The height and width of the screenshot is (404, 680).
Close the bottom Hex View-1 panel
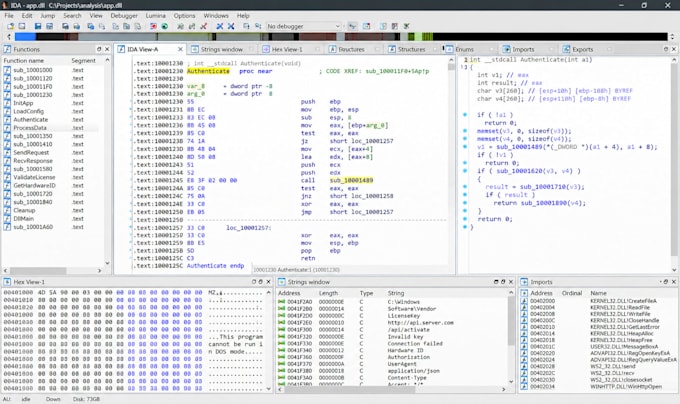tap(268, 282)
